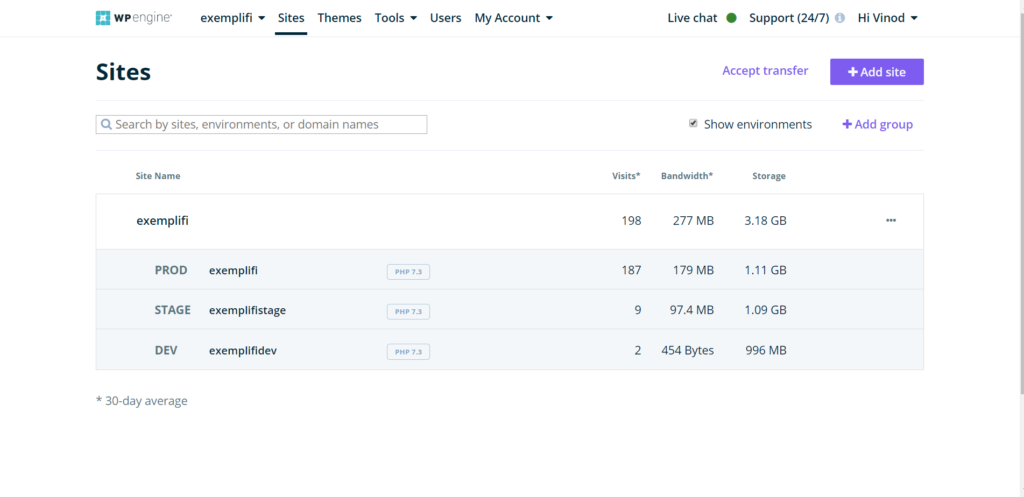The width and height of the screenshot is (1024, 497).
Task: Click the WP Engine logo
Action: pyautogui.click(x=134, y=18)
